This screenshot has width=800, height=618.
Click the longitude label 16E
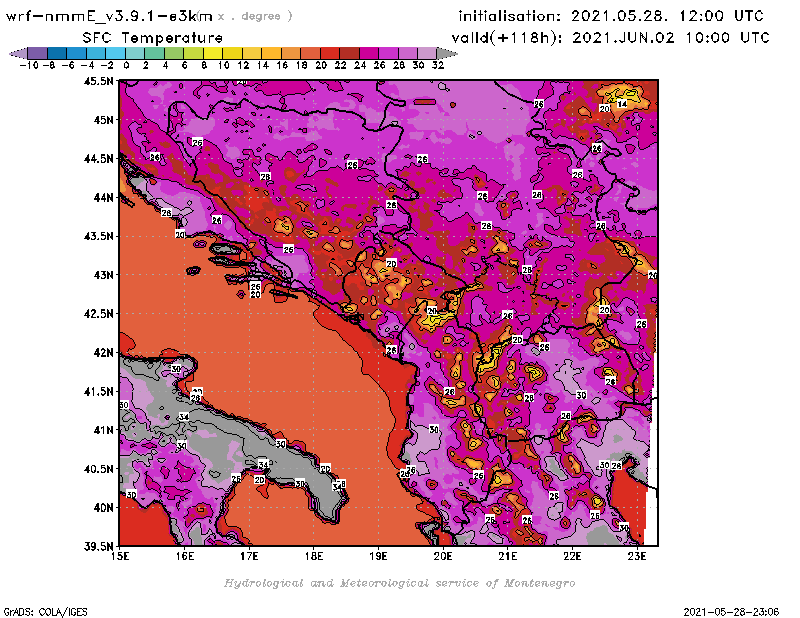click(x=185, y=556)
